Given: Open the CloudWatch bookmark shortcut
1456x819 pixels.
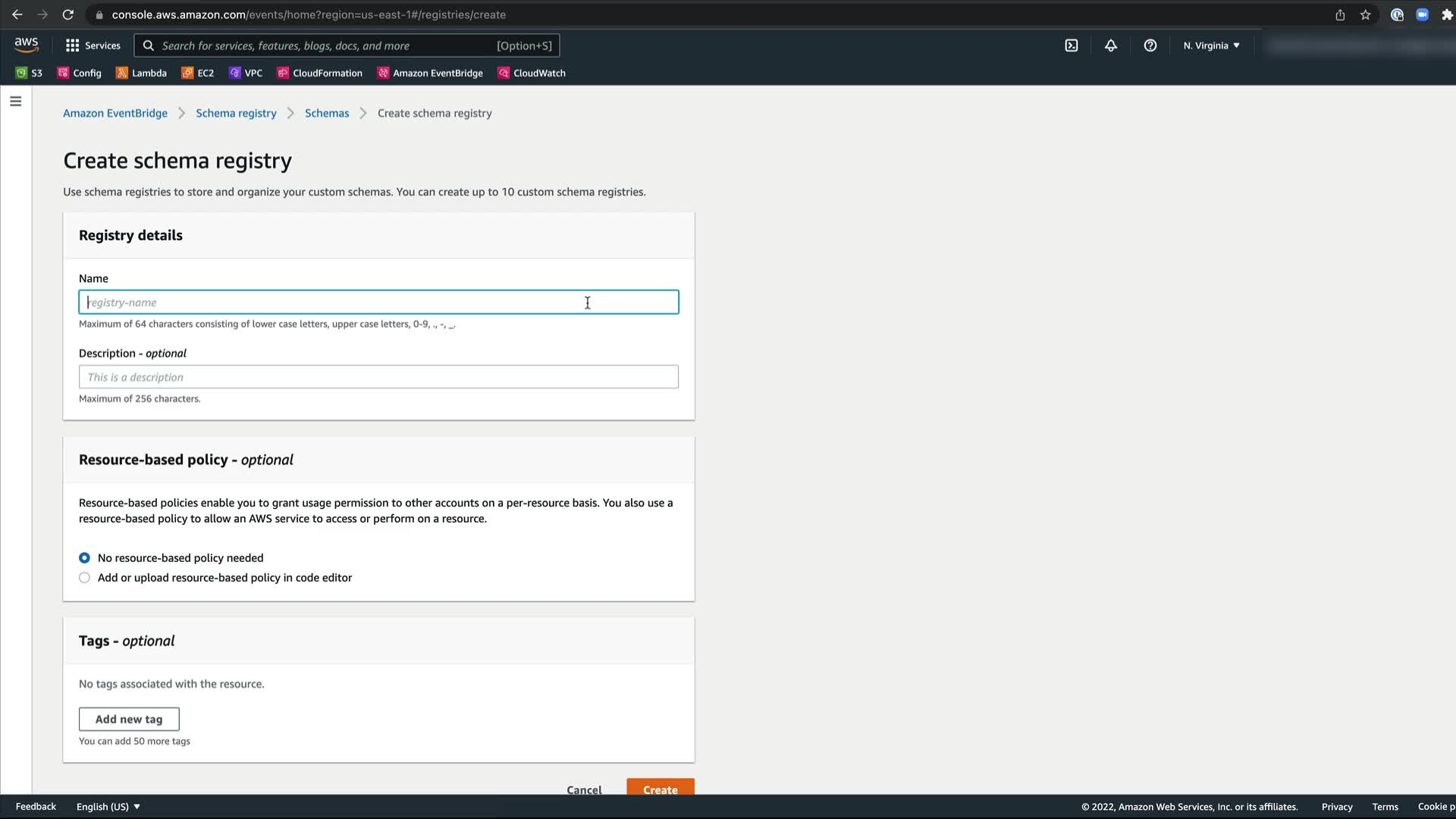Looking at the screenshot, I should point(532,73).
